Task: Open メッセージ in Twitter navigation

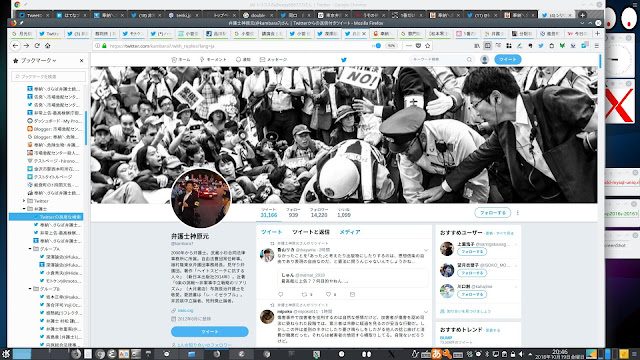Action: 273,60
